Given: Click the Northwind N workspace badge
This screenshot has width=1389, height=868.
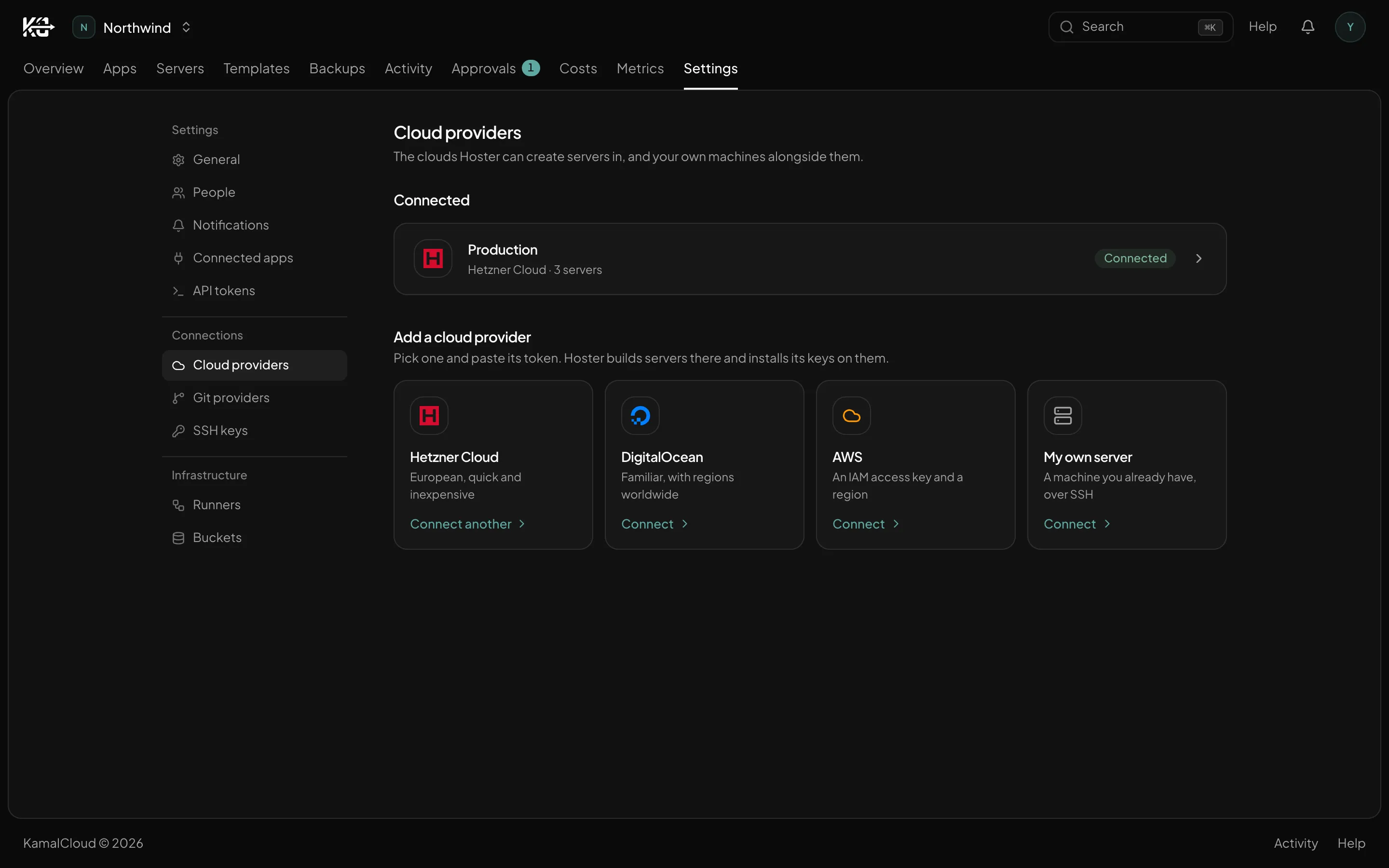Looking at the screenshot, I should [x=84, y=27].
